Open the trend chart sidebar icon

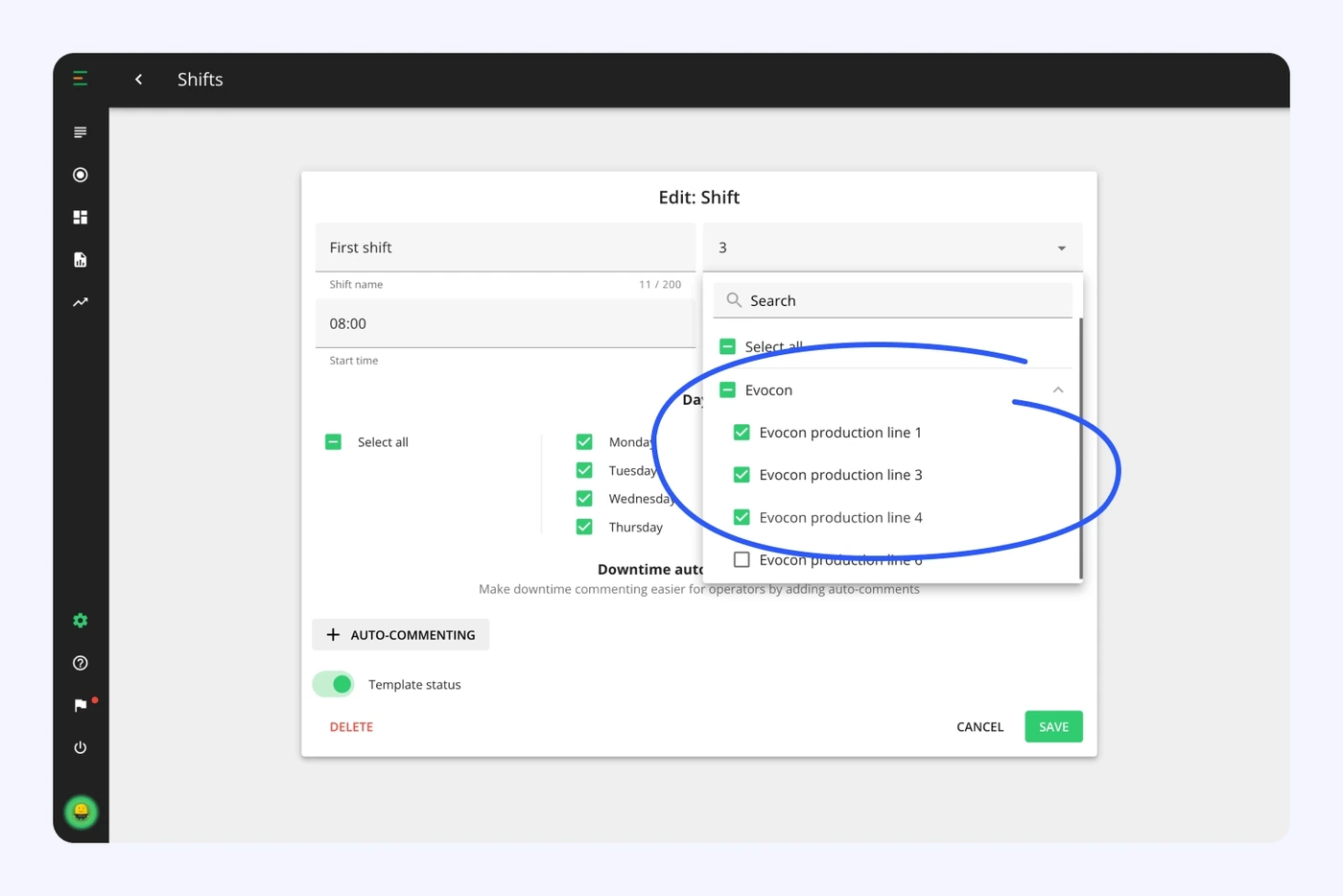tap(81, 302)
